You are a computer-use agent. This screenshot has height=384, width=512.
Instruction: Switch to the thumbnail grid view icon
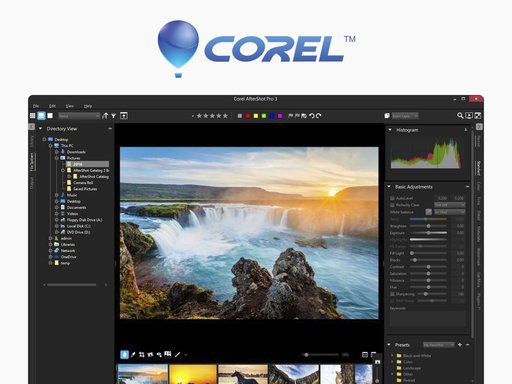32,116
